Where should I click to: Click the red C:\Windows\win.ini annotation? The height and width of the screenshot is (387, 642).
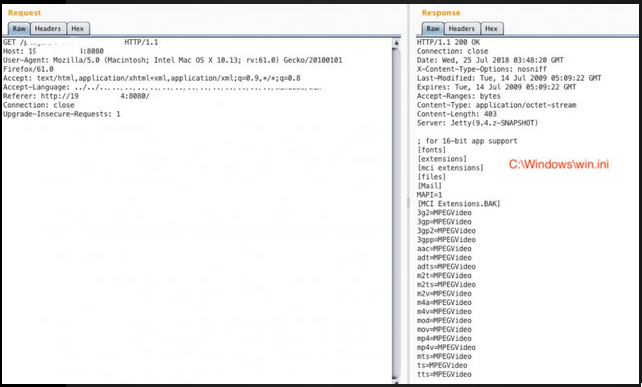559,165
